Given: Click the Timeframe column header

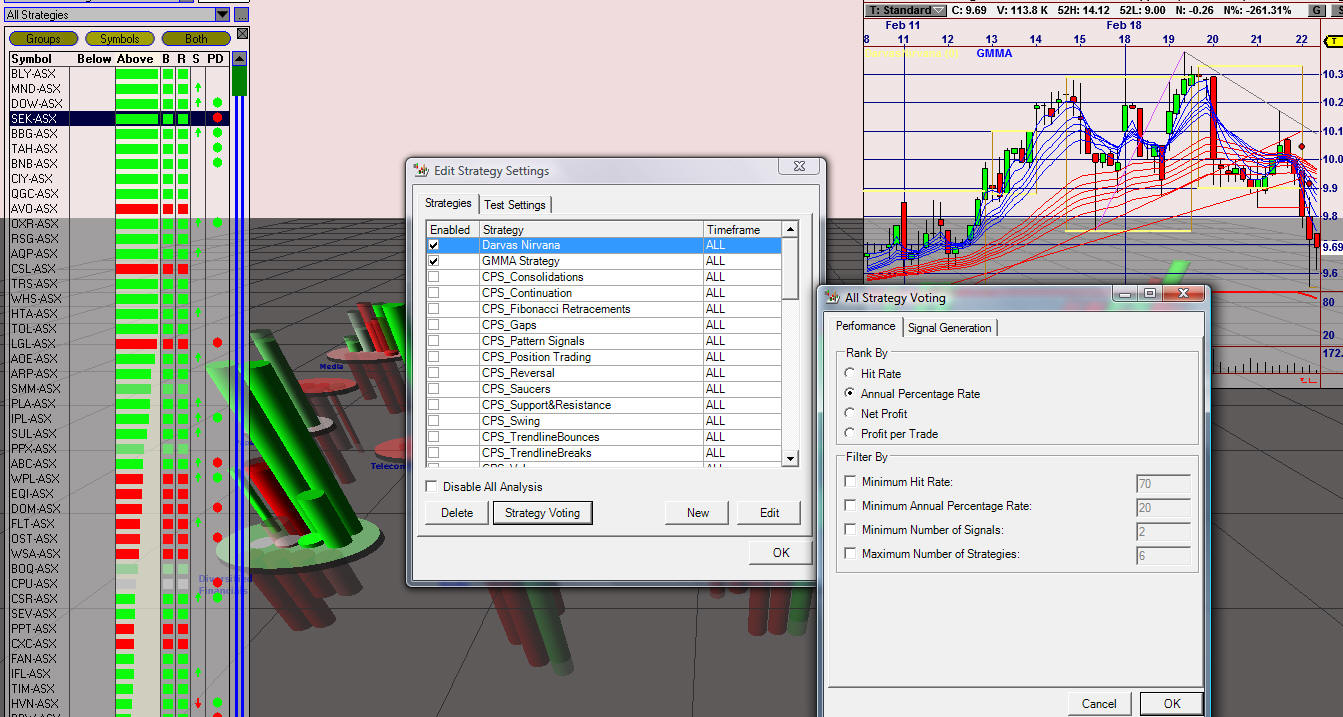Looking at the screenshot, I should tap(742, 230).
